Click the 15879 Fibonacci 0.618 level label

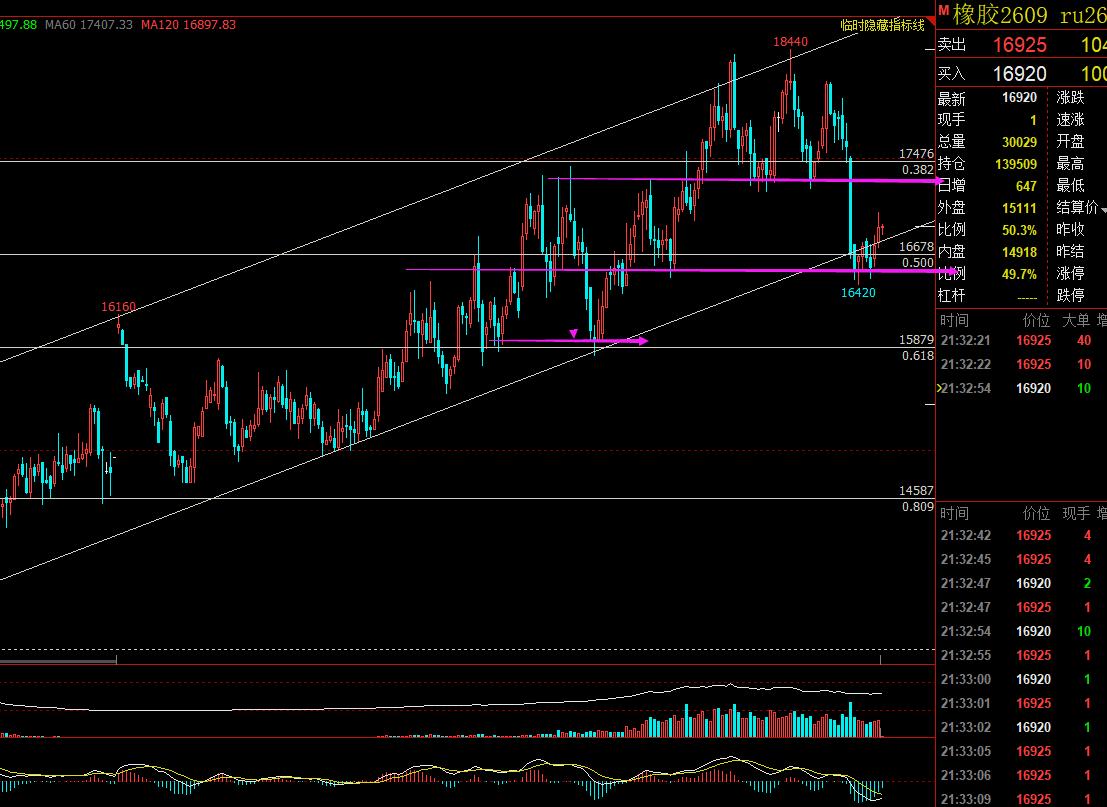916,347
